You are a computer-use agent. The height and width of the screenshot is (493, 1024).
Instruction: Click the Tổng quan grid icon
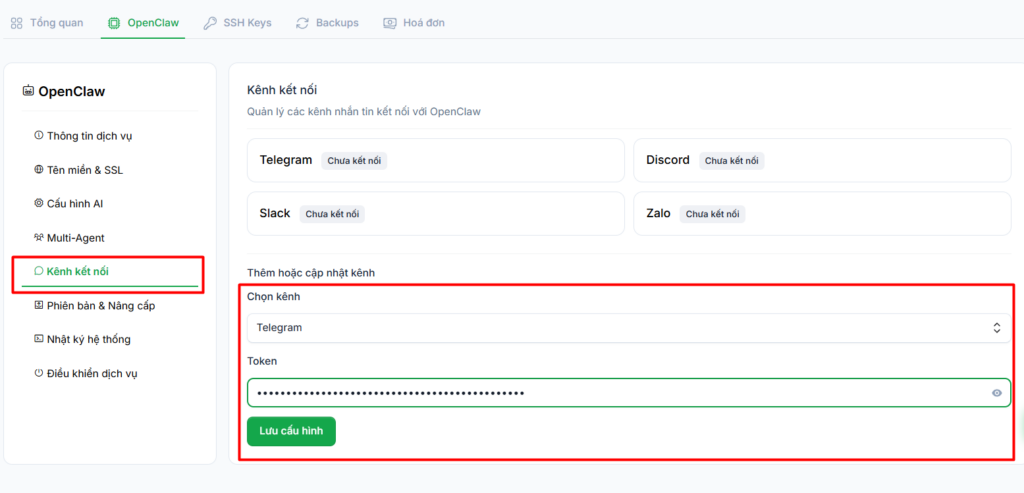pyautogui.click(x=17, y=23)
